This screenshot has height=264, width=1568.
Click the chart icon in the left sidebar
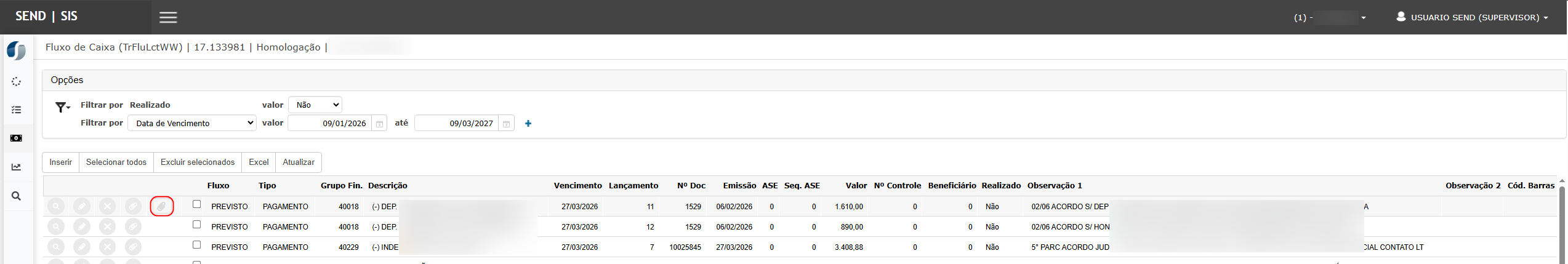pos(17,167)
